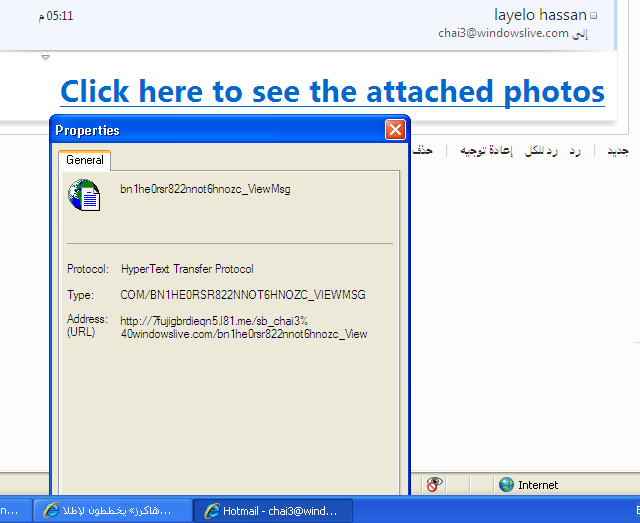
Task: Click the attached photos hyperlink
Action: pyautogui.click(x=332, y=91)
